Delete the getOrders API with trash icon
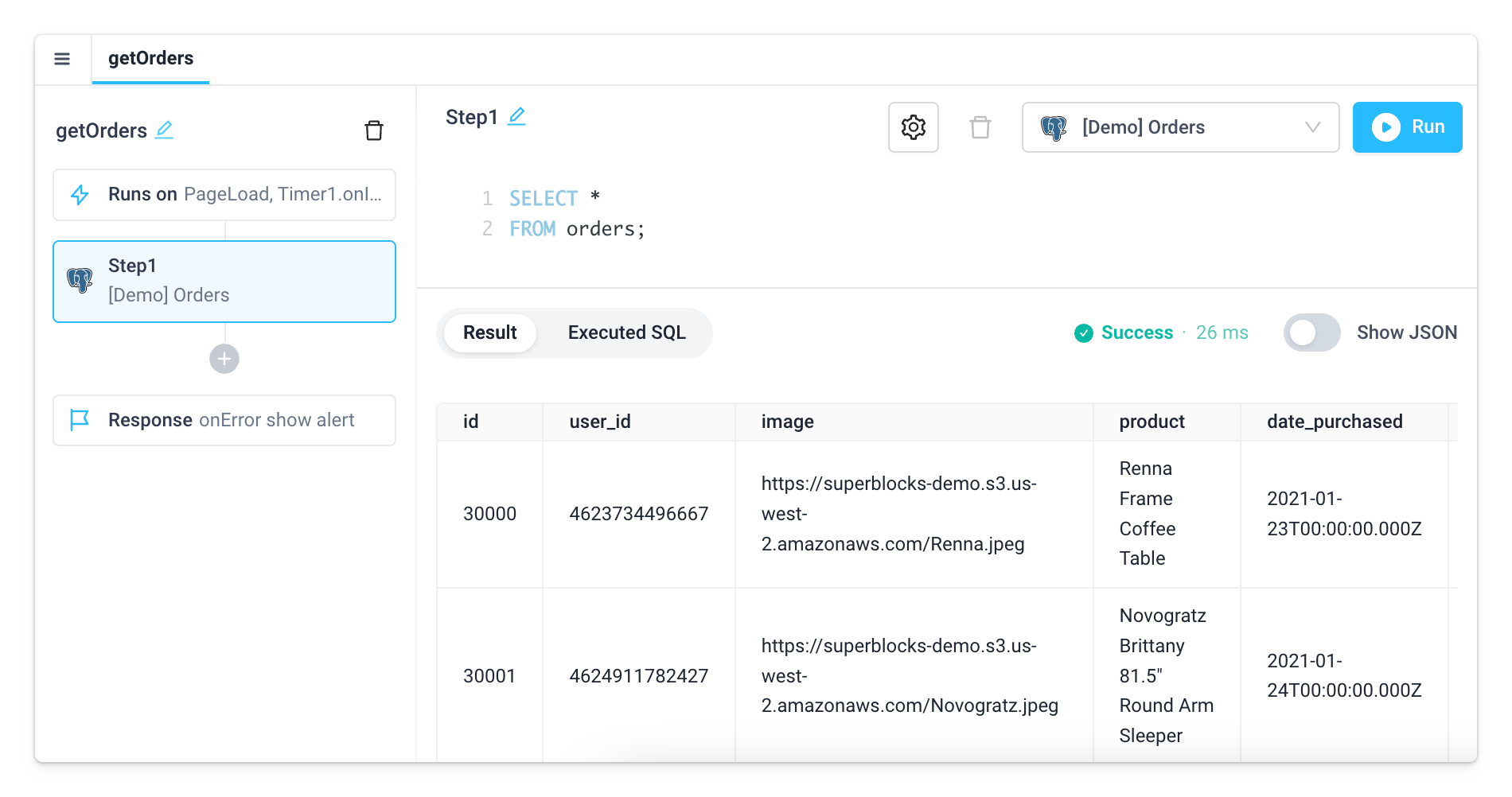 [x=375, y=130]
